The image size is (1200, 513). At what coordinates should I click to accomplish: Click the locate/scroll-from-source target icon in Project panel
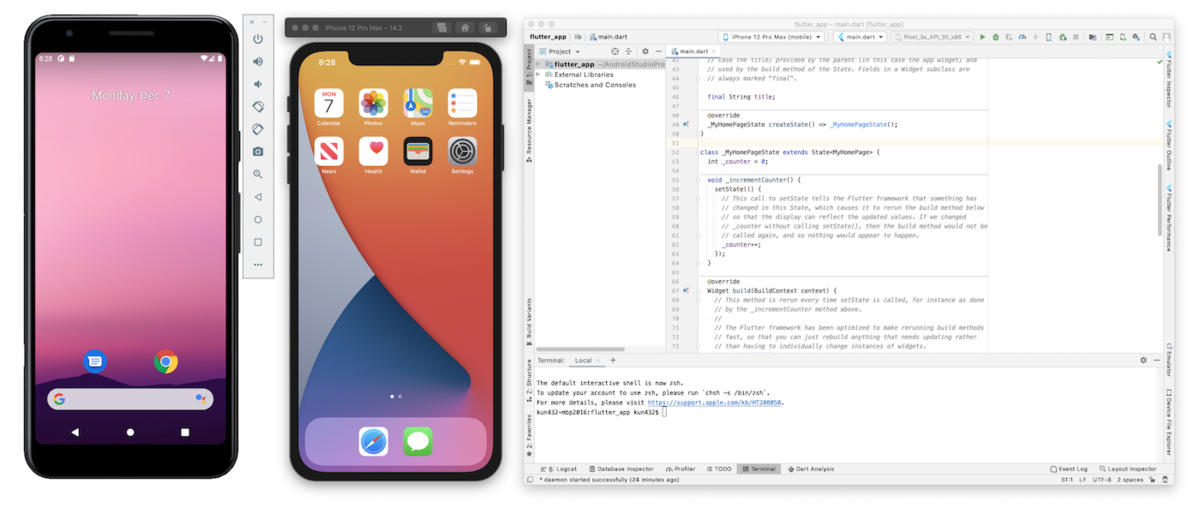(x=615, y=51)
